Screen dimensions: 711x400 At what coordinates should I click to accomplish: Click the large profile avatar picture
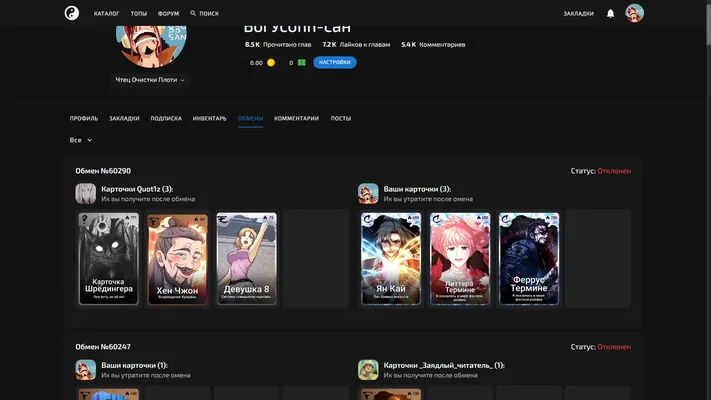151,45
